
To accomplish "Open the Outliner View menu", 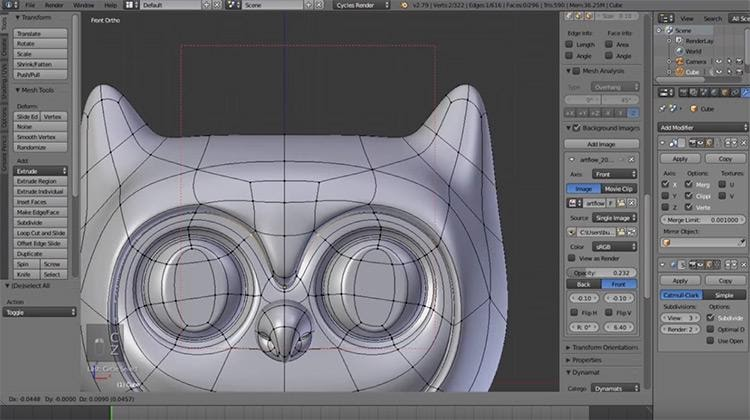I will pyautogui.click(x=687, y=19).
